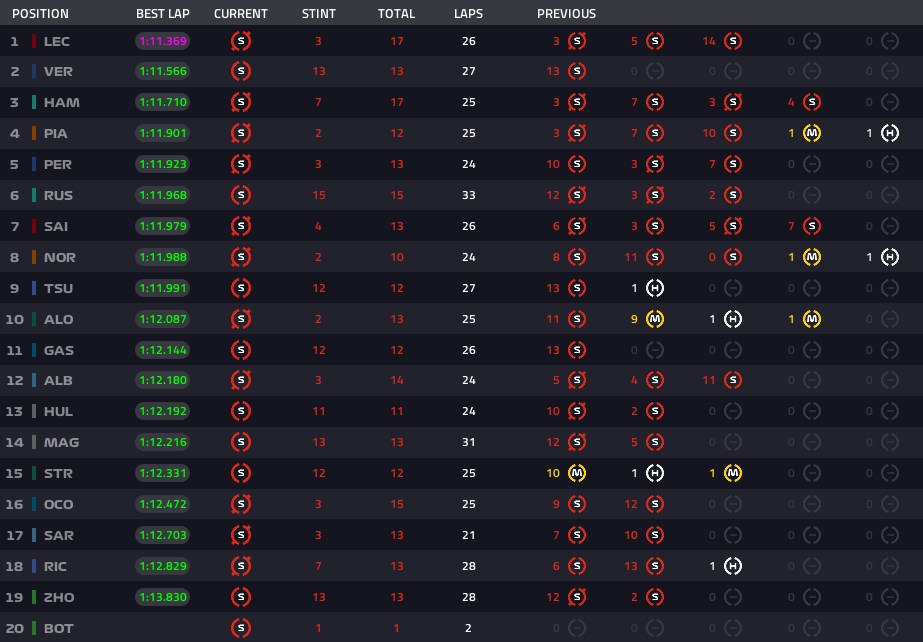Select the RUS driver row name
Screen dimensions: 923x642
pyautogui.click(x=58, y=195)
